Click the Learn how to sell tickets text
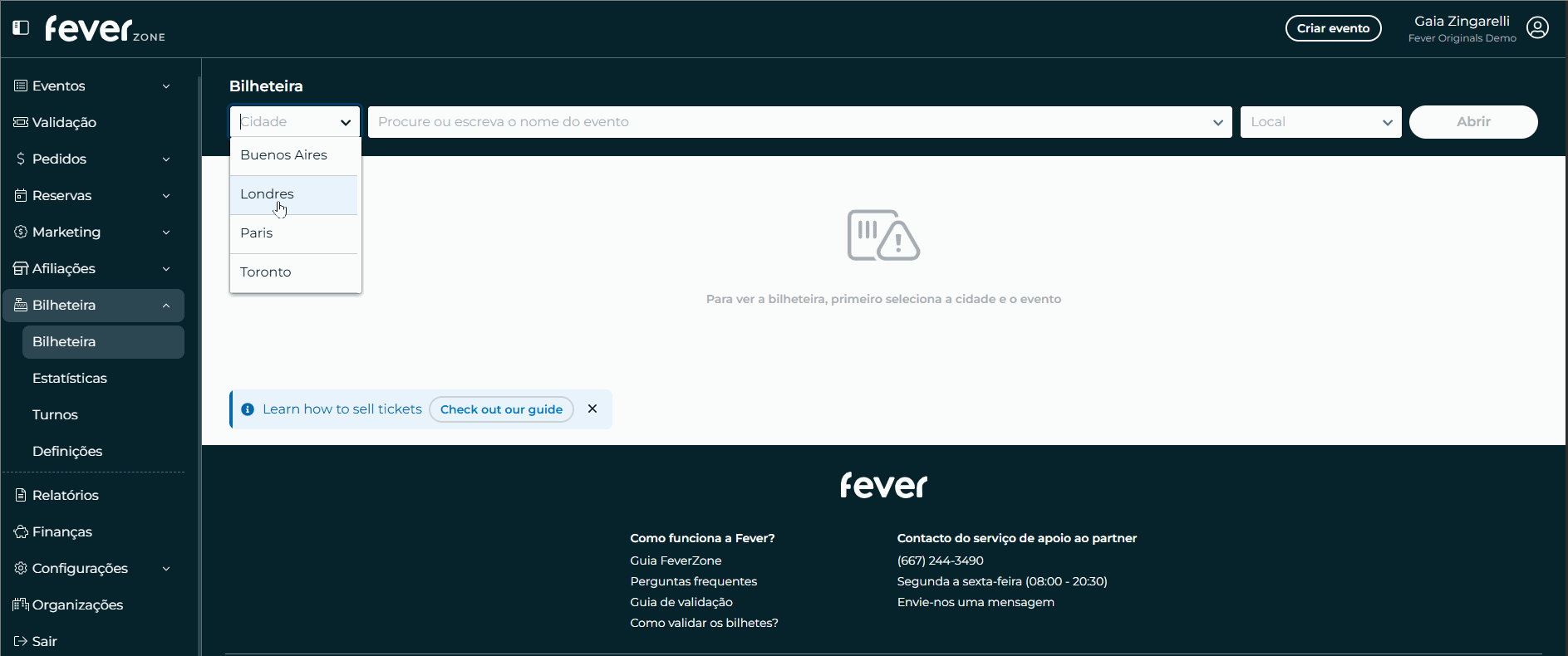 [342, 409]
